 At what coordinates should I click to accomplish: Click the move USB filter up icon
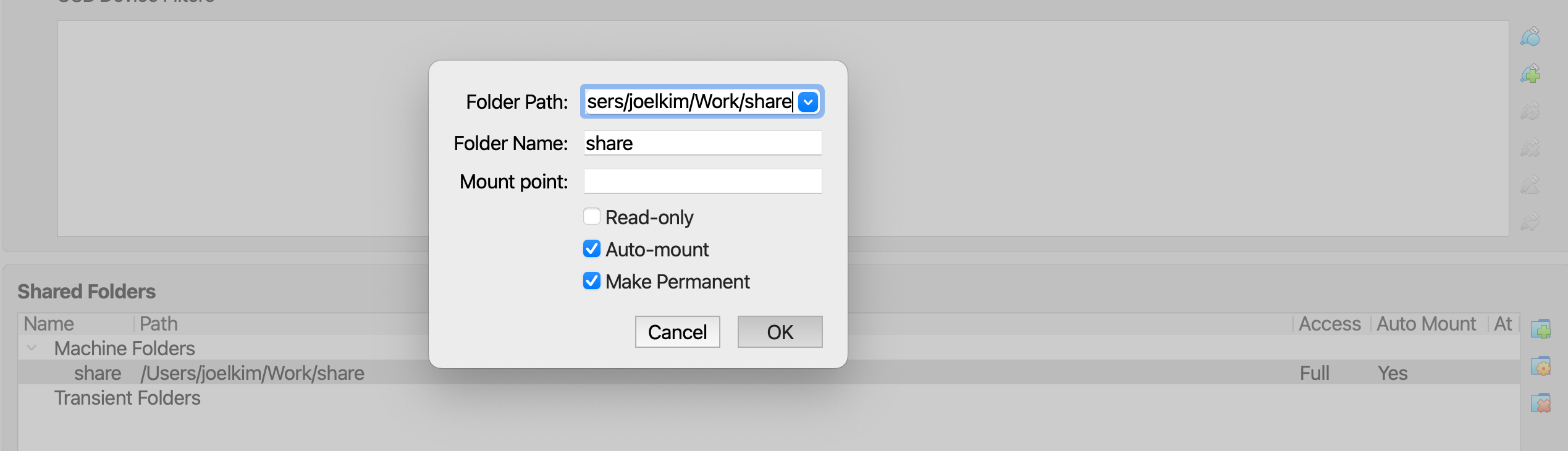[1530, 185]
